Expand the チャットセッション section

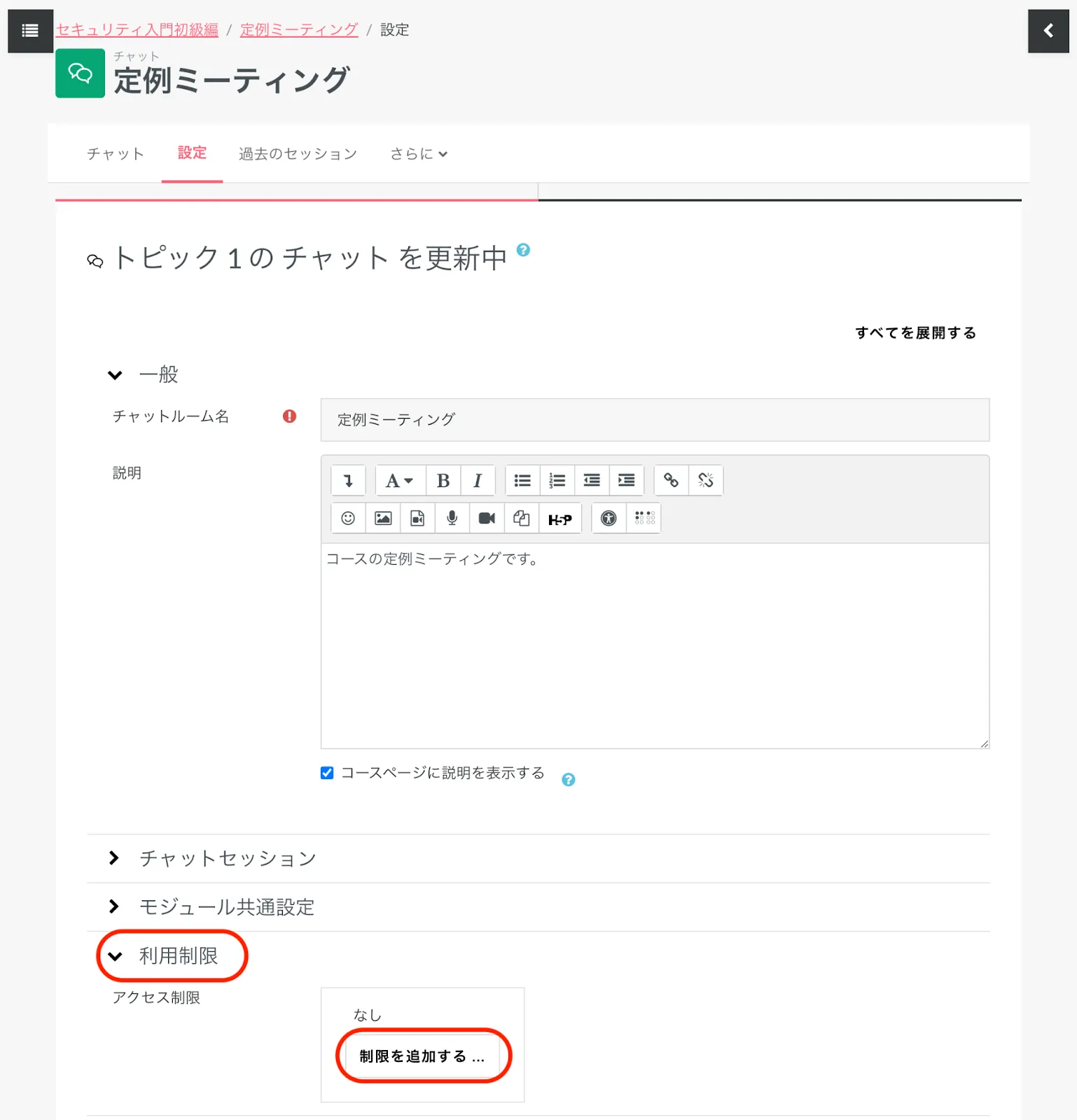[x=227, y=858]
